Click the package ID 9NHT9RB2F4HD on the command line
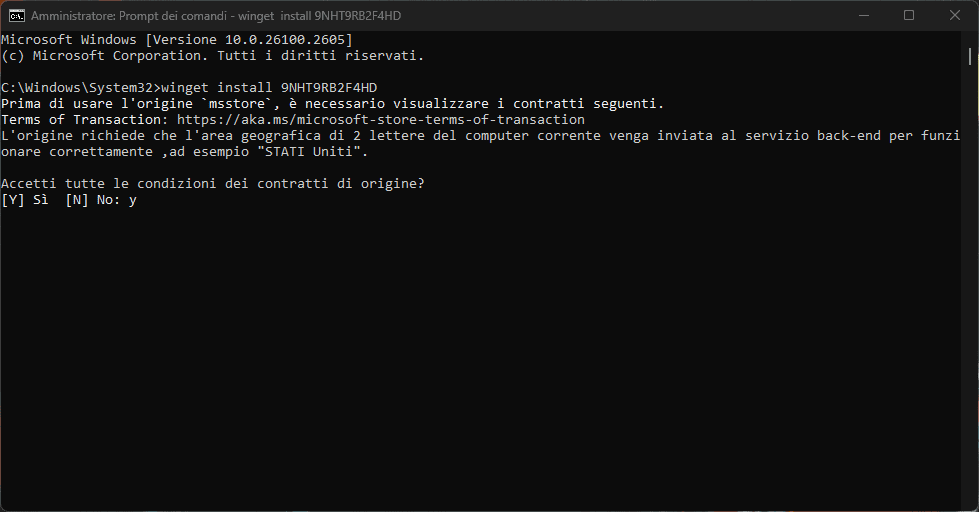This screenshot has width=979, height=512. click(328, 88)
